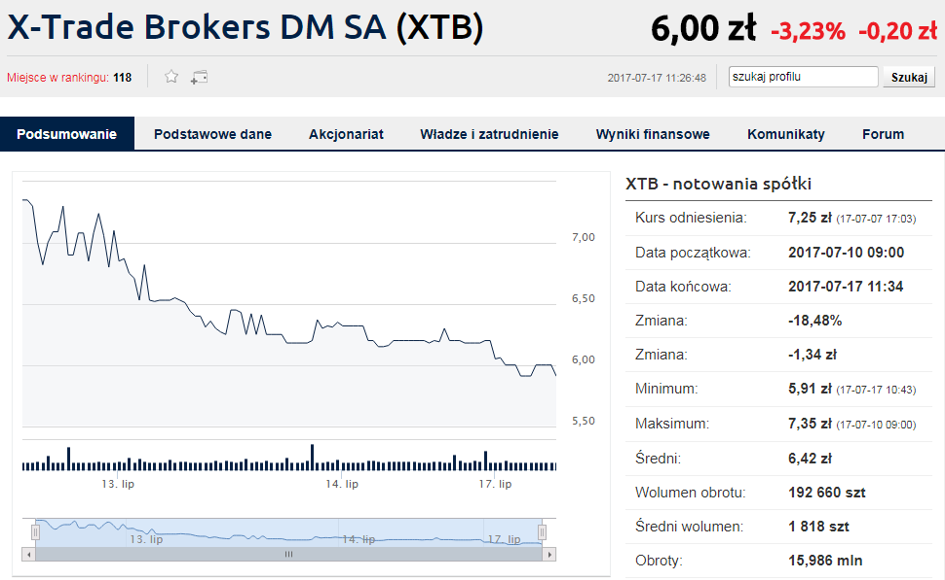This screenshot has height=580, width=945.
Task: Click the left range handle of navigator
Action: pos(35,532)
